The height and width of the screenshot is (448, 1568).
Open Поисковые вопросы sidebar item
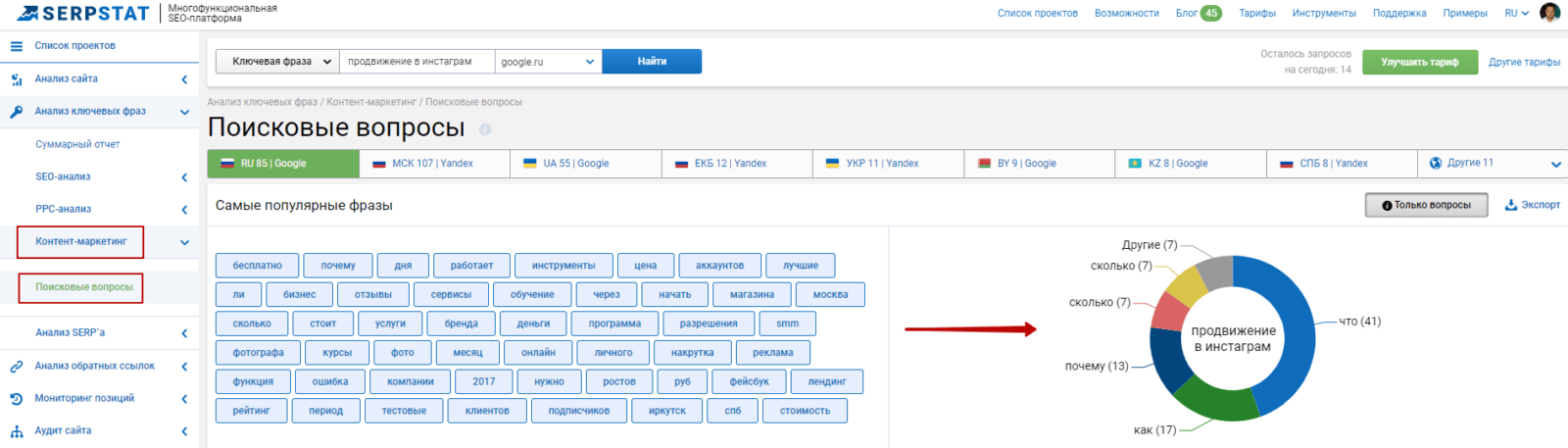(x=84, y=287)
